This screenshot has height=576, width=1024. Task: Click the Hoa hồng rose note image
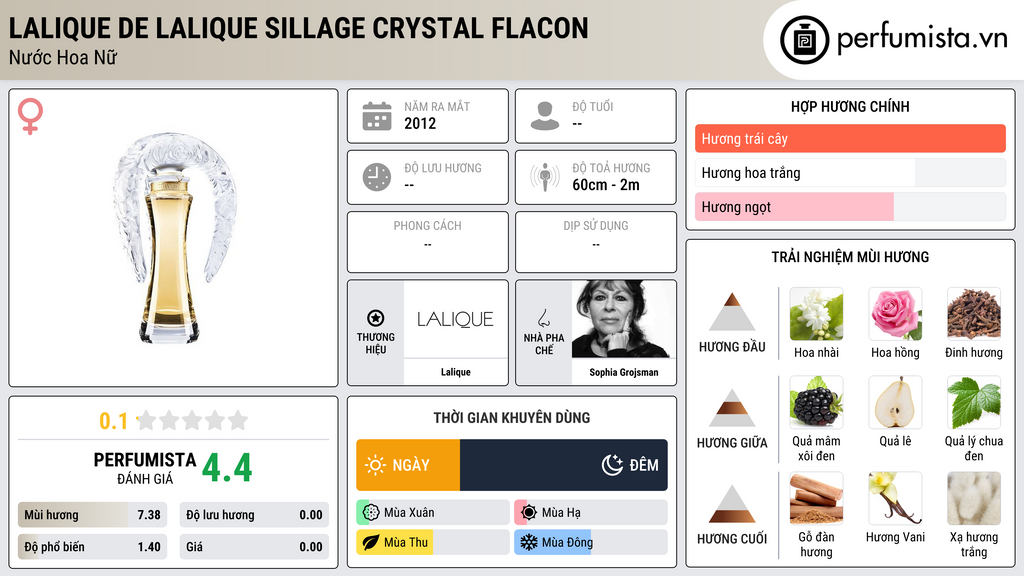point(895,314)
